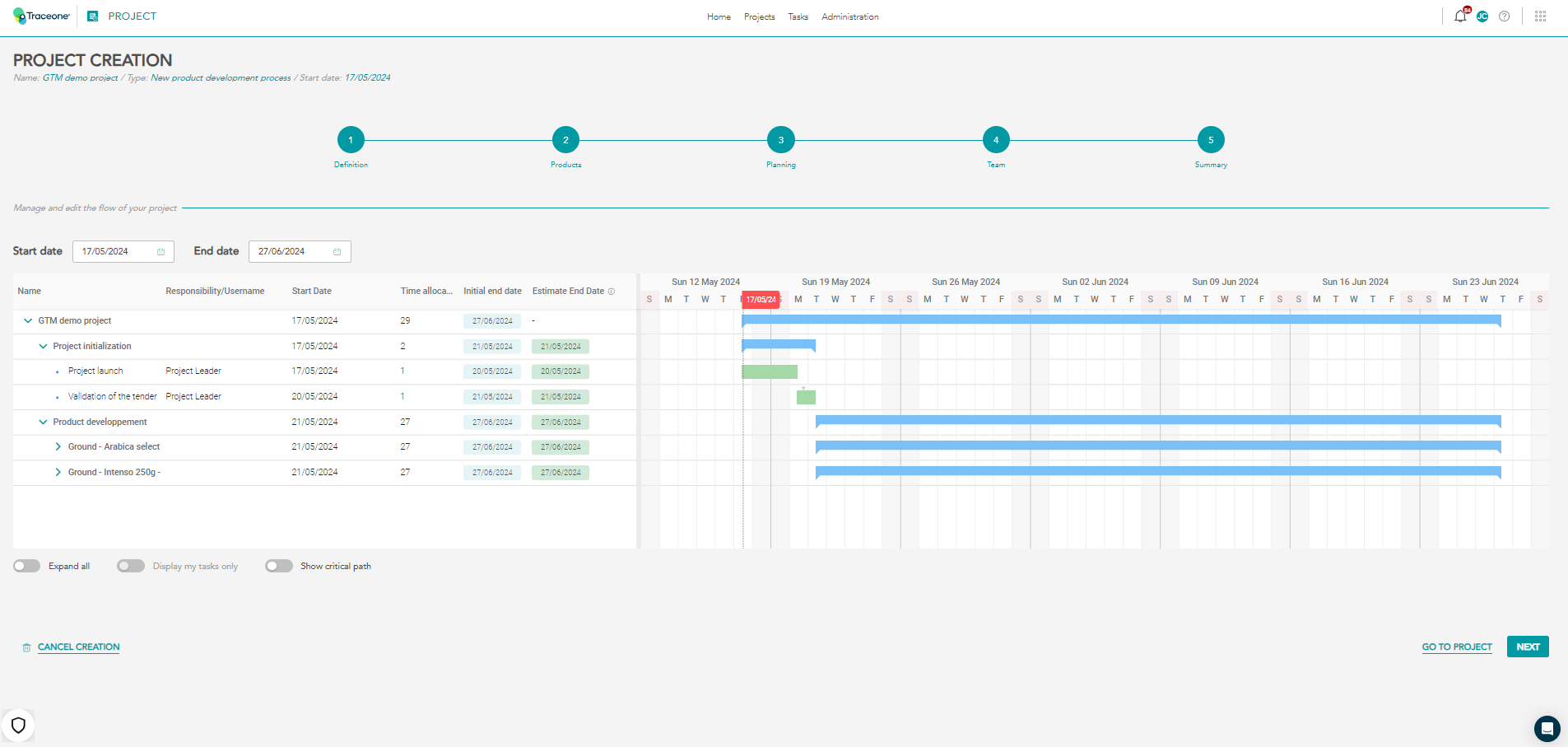Navigate to the Tasks menu item
Screen dimensions: 1568x747
(x=797, y=16)
